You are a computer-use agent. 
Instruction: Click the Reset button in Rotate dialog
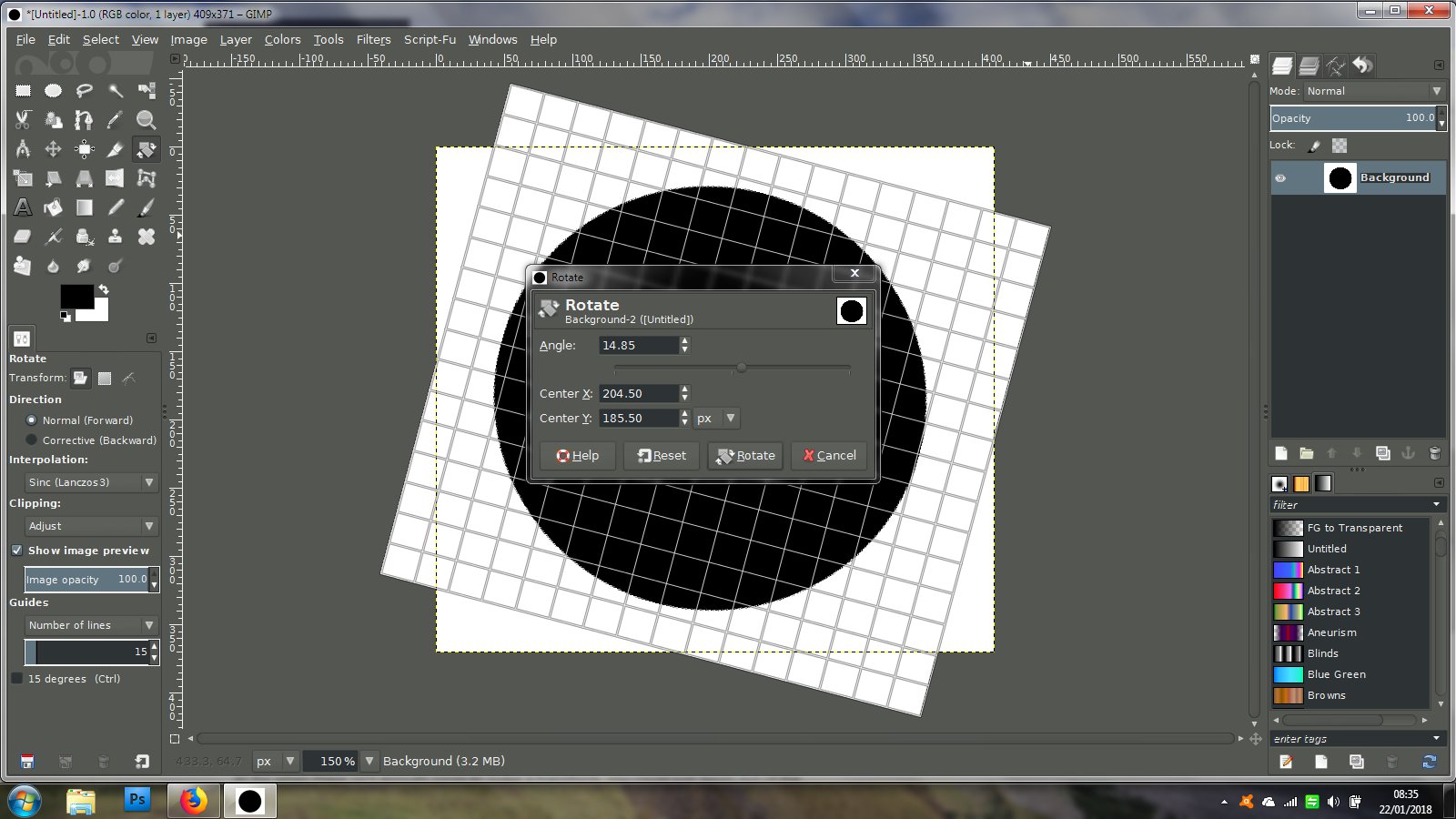pos(662,456)
